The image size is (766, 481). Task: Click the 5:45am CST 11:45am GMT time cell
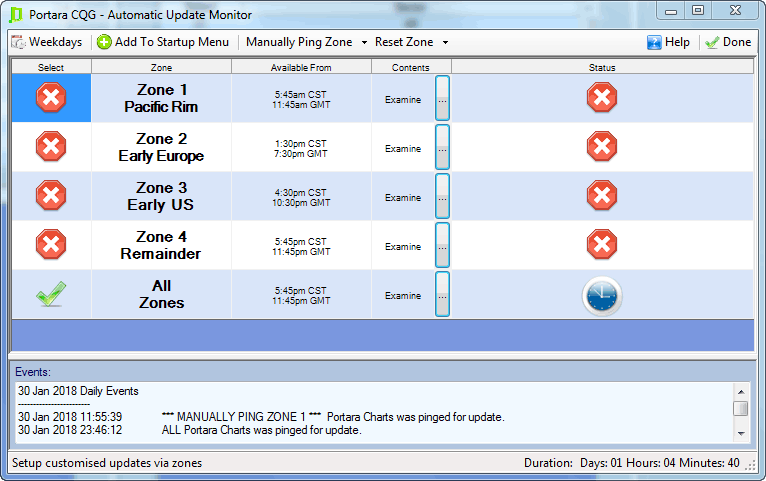301,100
